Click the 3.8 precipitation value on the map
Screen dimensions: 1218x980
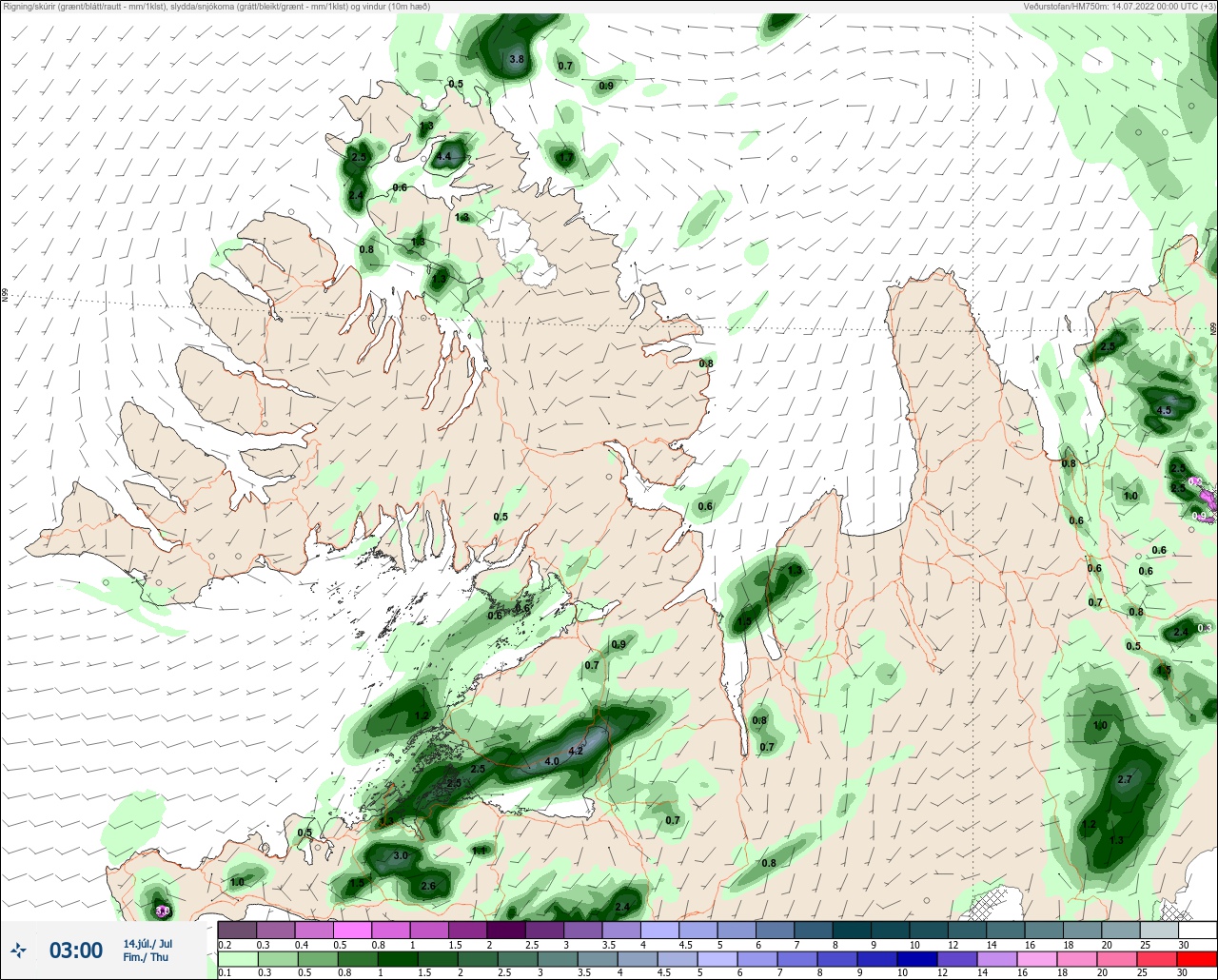517,59
